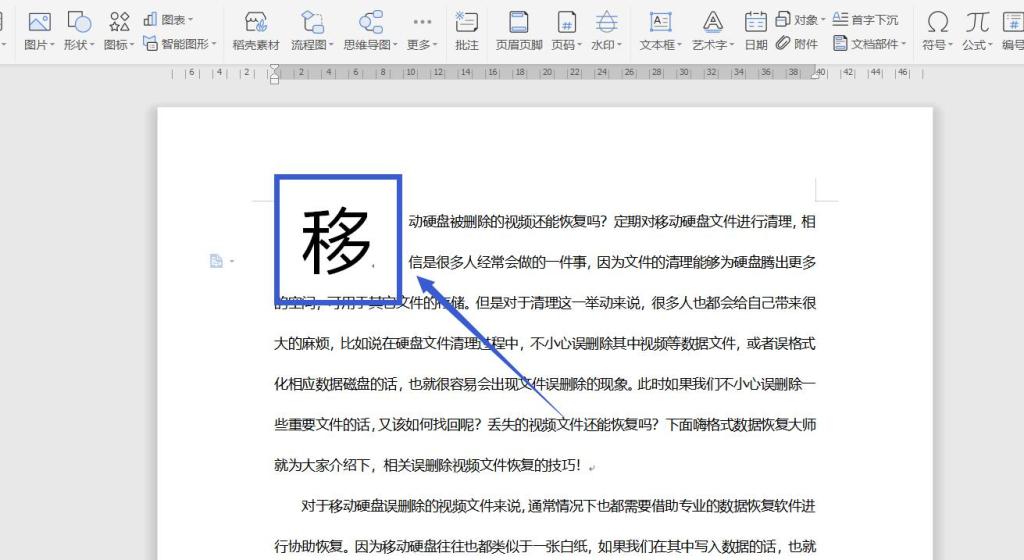The width and height of the screenshot is (1024, 560).
Task: Click the 文档部件 document parts icon
Action: pyautogui.click(x=840, y=44)
